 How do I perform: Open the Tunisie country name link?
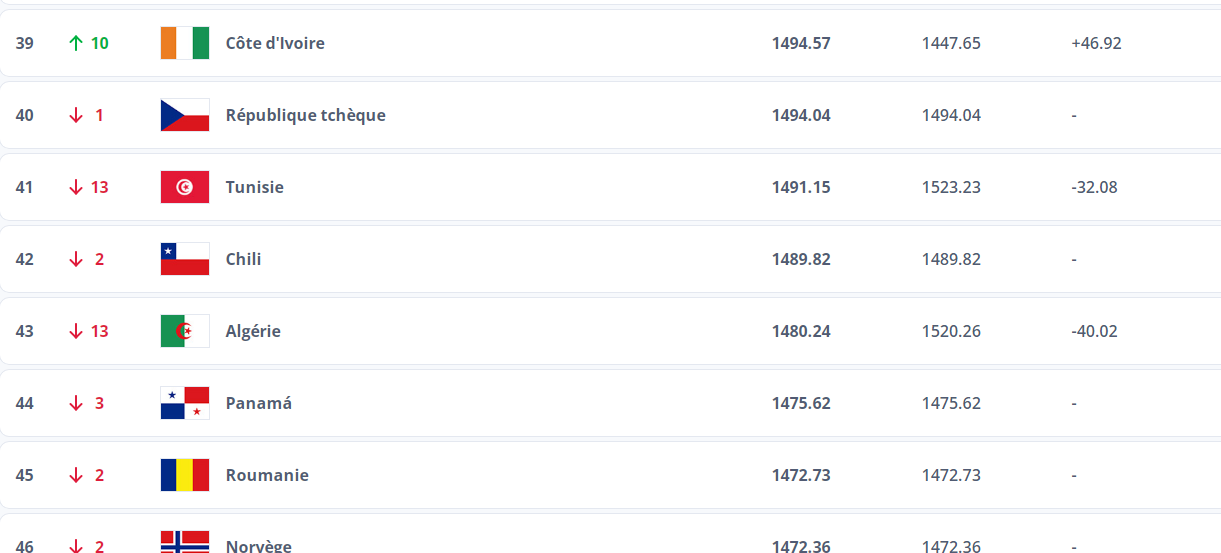pos(255,187)
